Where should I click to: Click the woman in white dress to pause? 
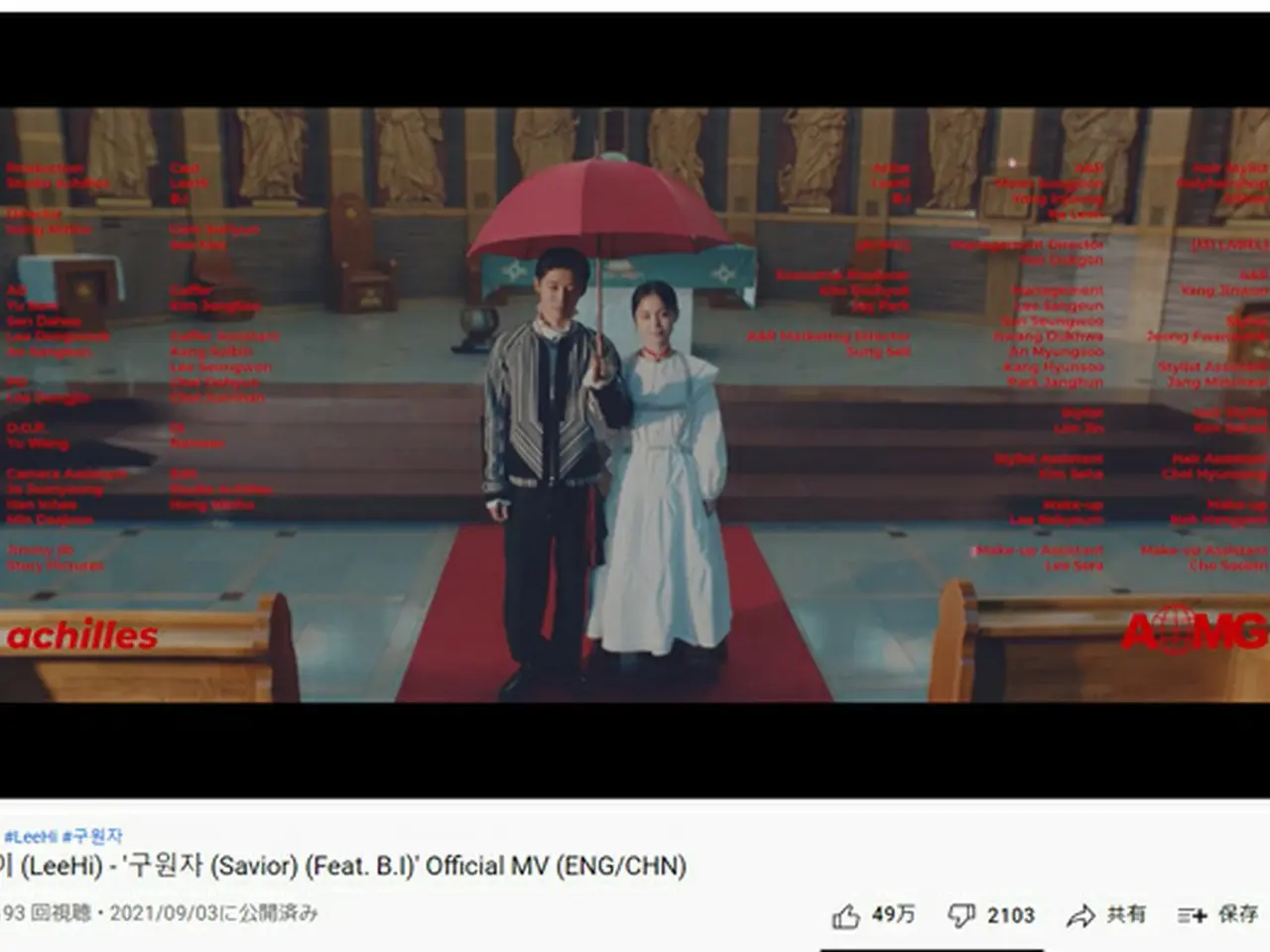coord(660,466)
